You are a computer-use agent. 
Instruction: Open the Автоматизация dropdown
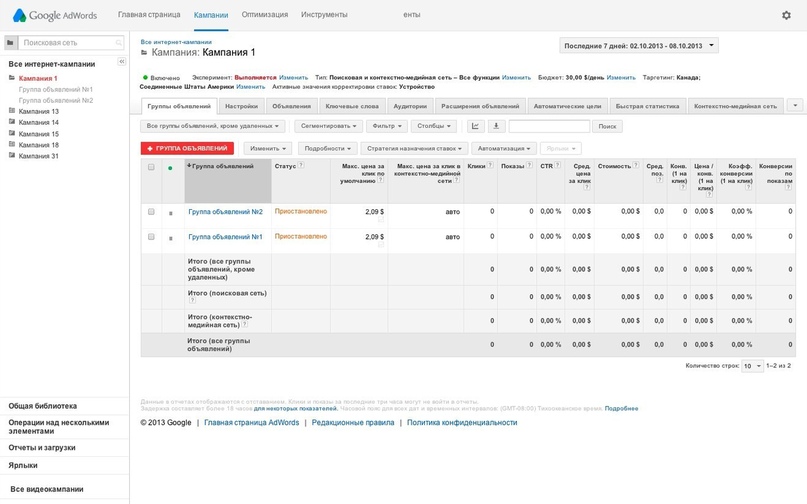(x=504, y=149)
